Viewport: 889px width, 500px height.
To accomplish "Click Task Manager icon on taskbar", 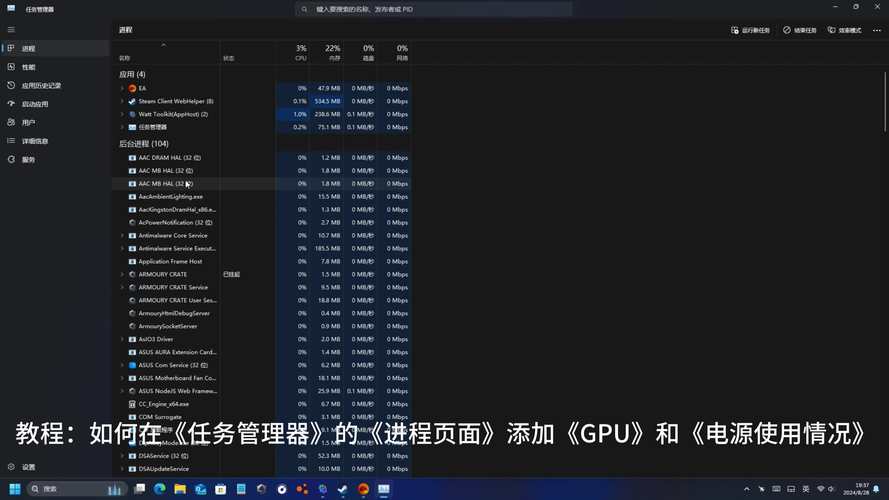I will tap(384, 489).
